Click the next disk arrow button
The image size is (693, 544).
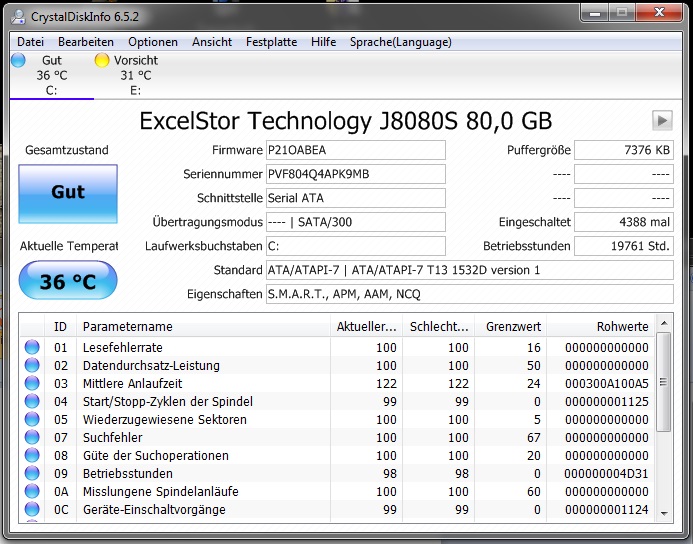click(662, 120)
